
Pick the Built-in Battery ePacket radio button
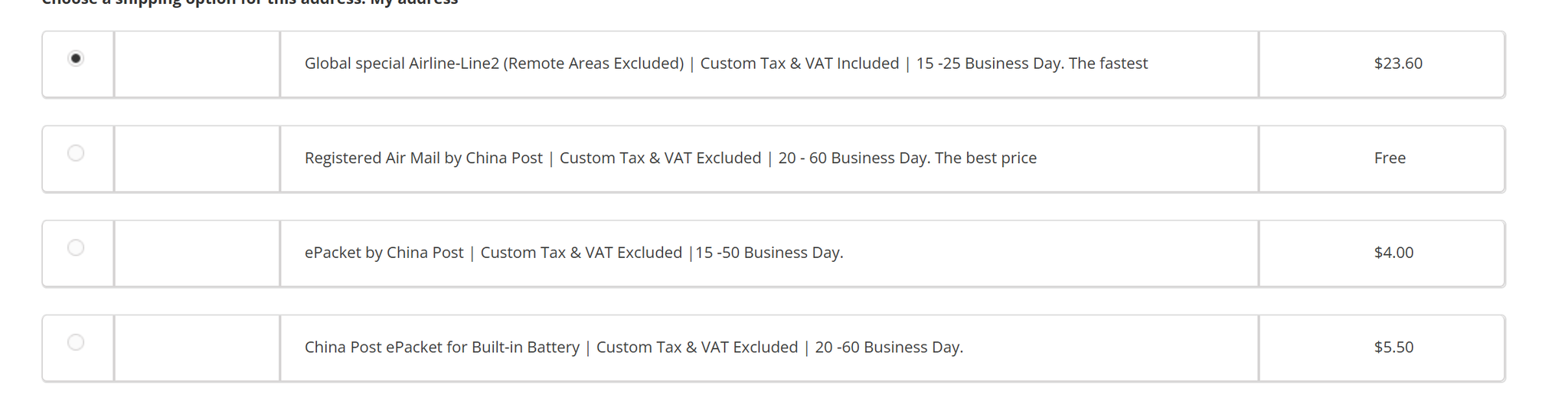[76, 342]
